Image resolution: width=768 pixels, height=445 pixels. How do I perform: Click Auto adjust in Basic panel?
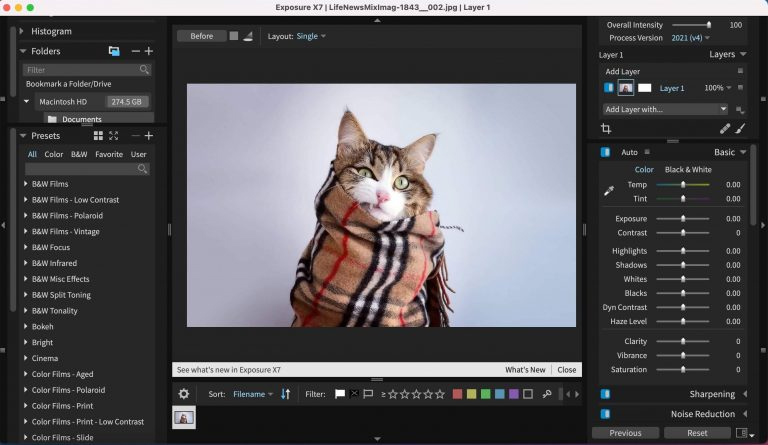(x=629, y=152)
